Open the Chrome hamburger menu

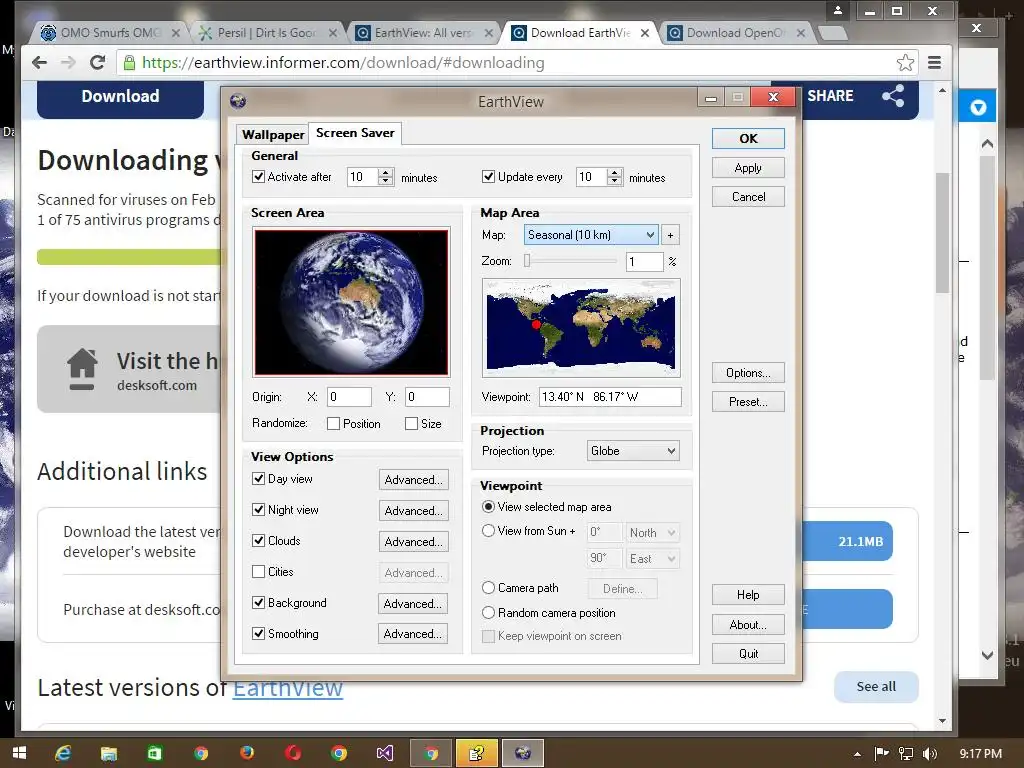coord(935,63)
